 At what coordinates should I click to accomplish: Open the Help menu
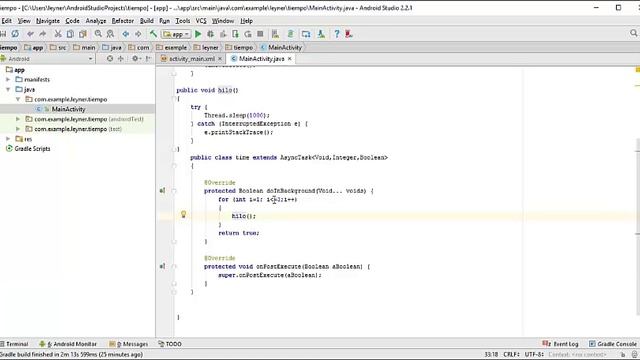tap(247, 21)
